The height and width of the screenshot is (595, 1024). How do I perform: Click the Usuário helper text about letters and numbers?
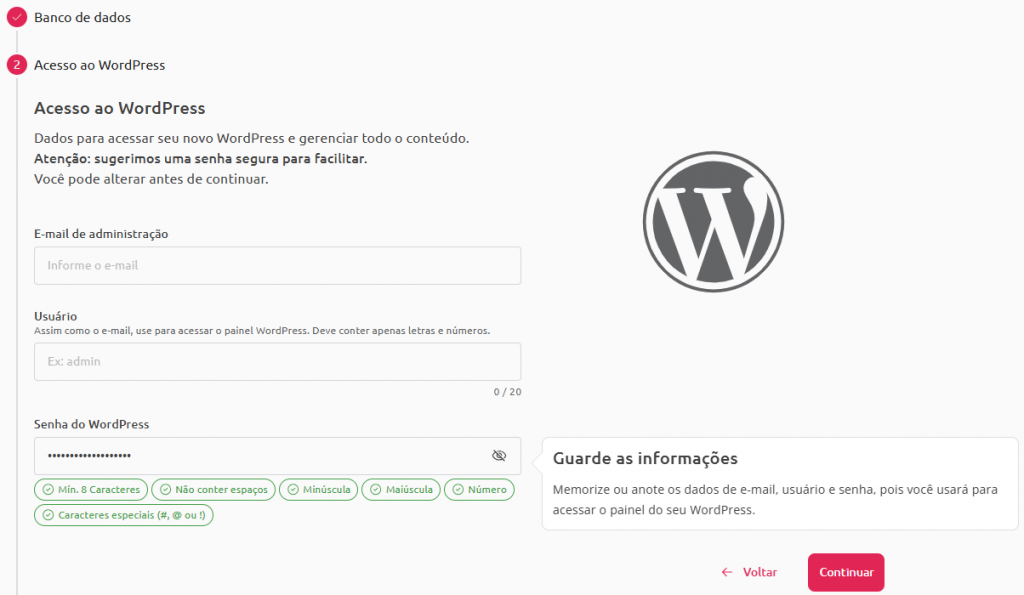pyautogui.click(x=262, y=330)
